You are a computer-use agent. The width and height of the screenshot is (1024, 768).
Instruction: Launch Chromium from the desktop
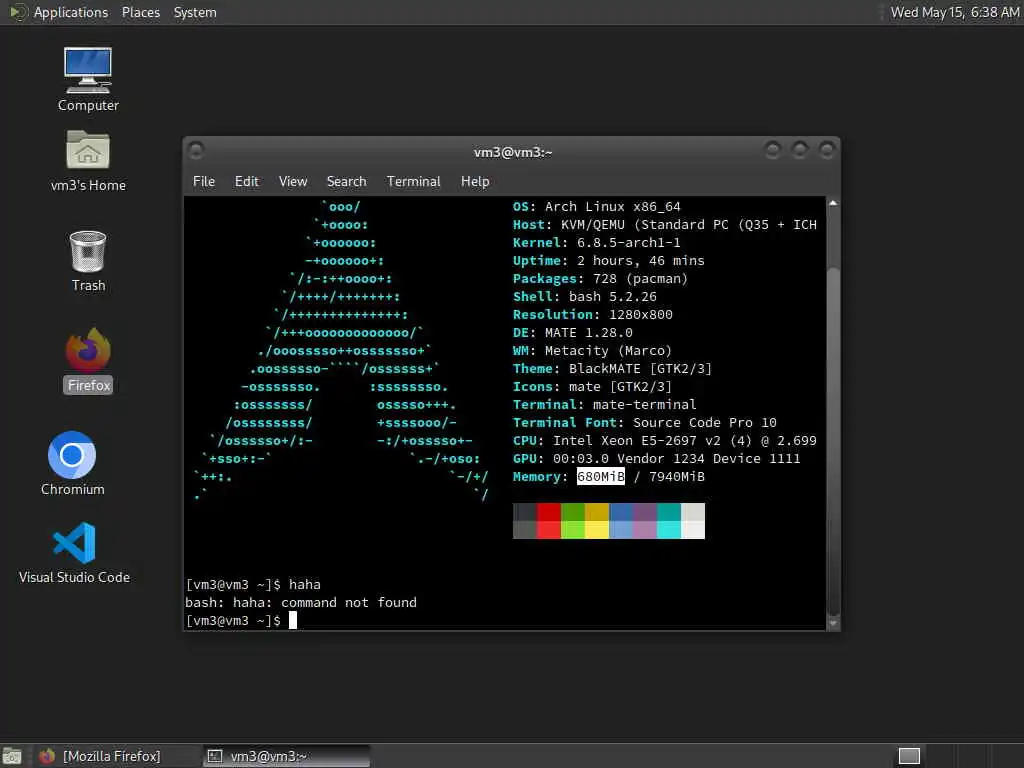pyautogui.click(x=72, y=464)
